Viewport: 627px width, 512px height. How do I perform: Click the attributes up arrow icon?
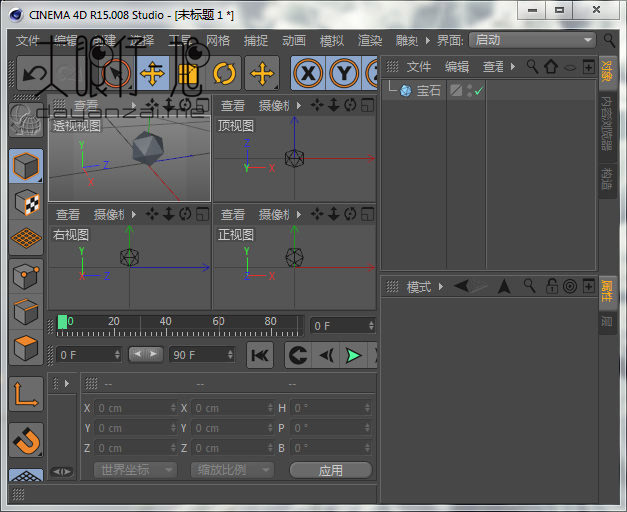[504, 286]
